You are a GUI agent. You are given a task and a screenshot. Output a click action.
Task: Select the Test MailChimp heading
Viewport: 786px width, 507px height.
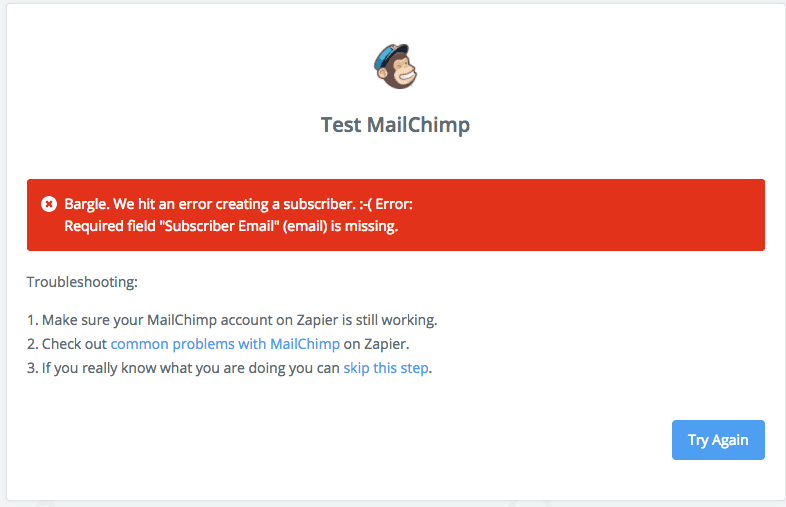(x=395, y=125)
